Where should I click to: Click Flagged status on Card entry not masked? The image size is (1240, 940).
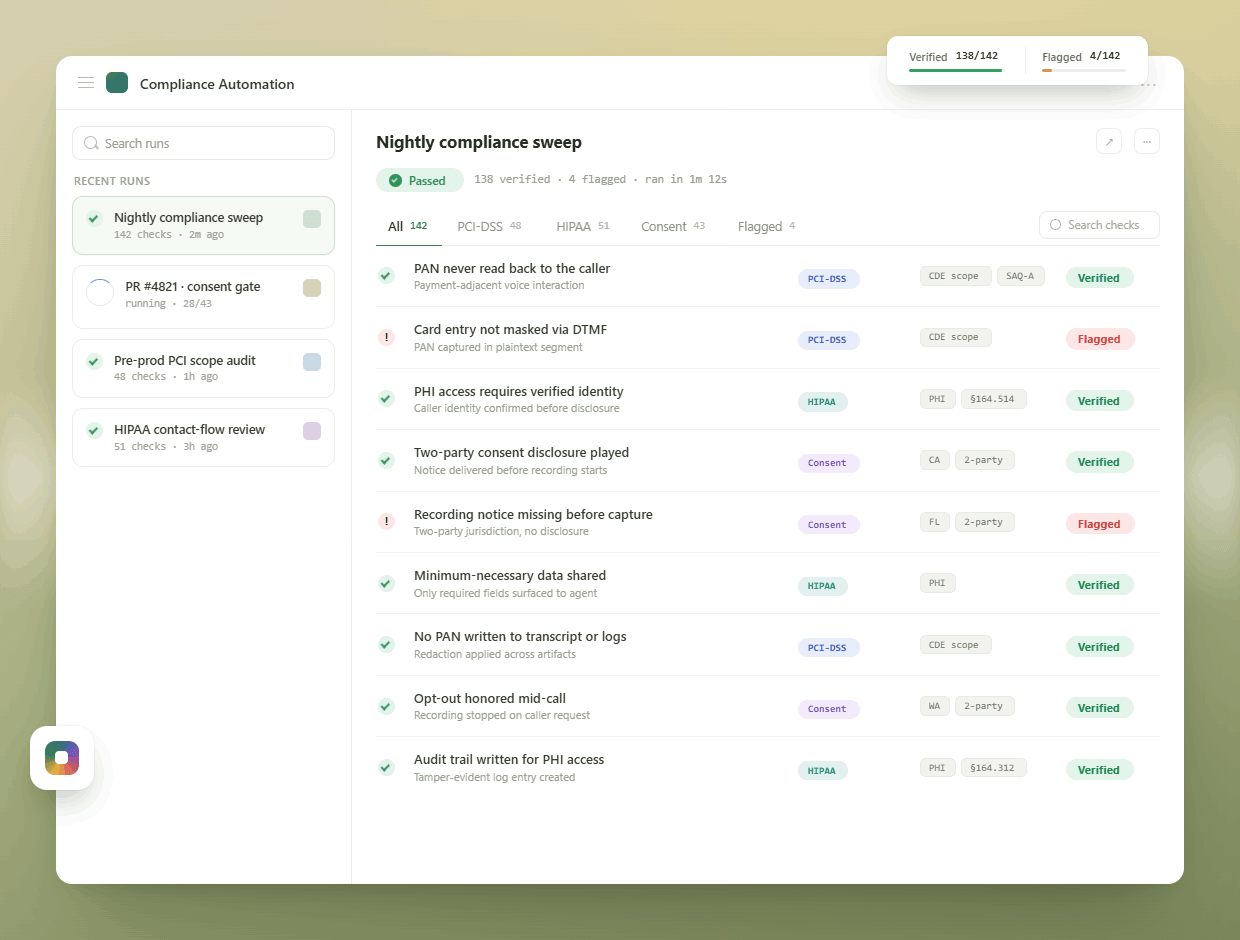point(1100,339)
